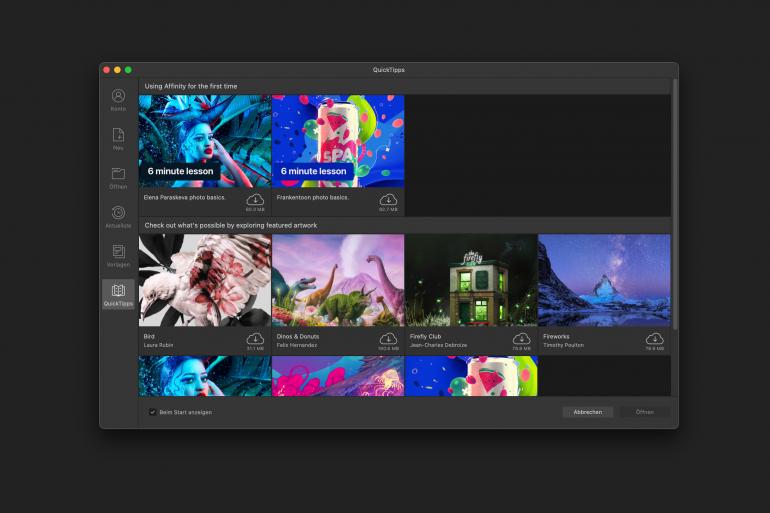The width and height of the screenshot is (770, 513).
Task: Download the Frankentoon photo basics sample
Action: pyautogui.click(x=388, y=200)
